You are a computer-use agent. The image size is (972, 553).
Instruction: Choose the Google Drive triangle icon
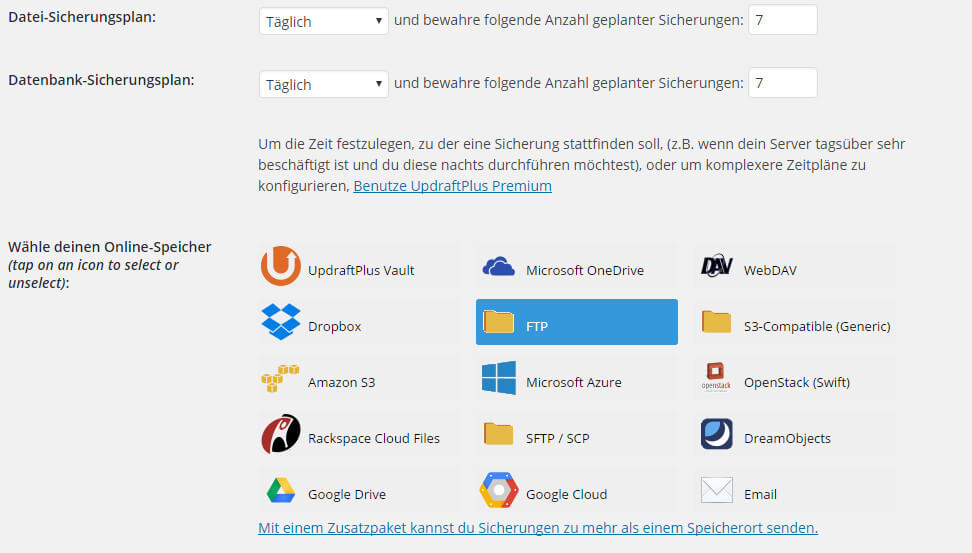pyautogui.click(x=281, y=490)
